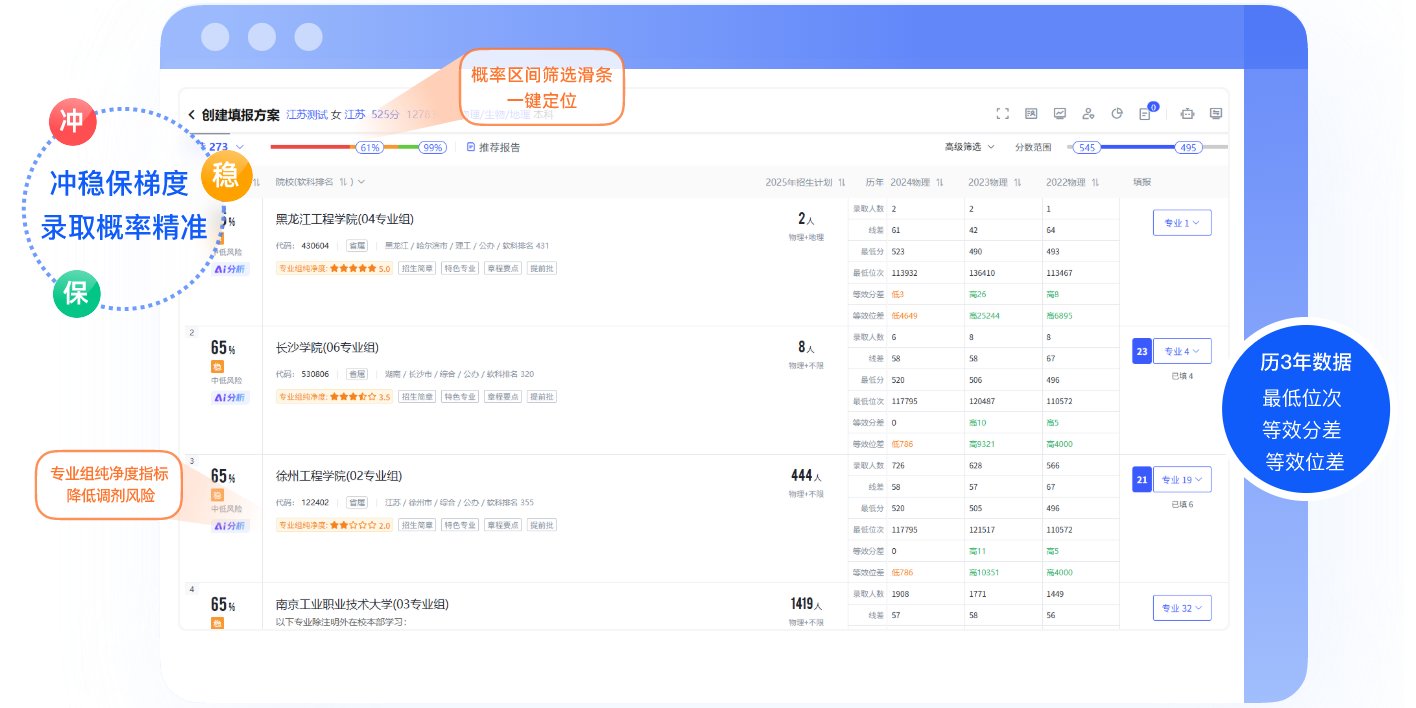Open 招生简章 for 徐州工程学院
Screen dimensions: 1416x708
[417, 525]
